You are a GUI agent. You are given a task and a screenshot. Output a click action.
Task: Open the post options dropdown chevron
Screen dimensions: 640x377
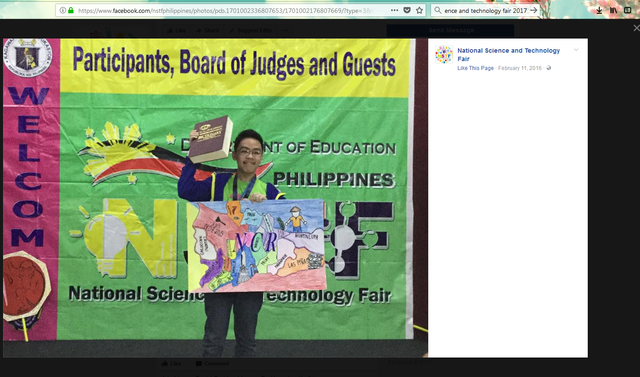tap(576, 50)
